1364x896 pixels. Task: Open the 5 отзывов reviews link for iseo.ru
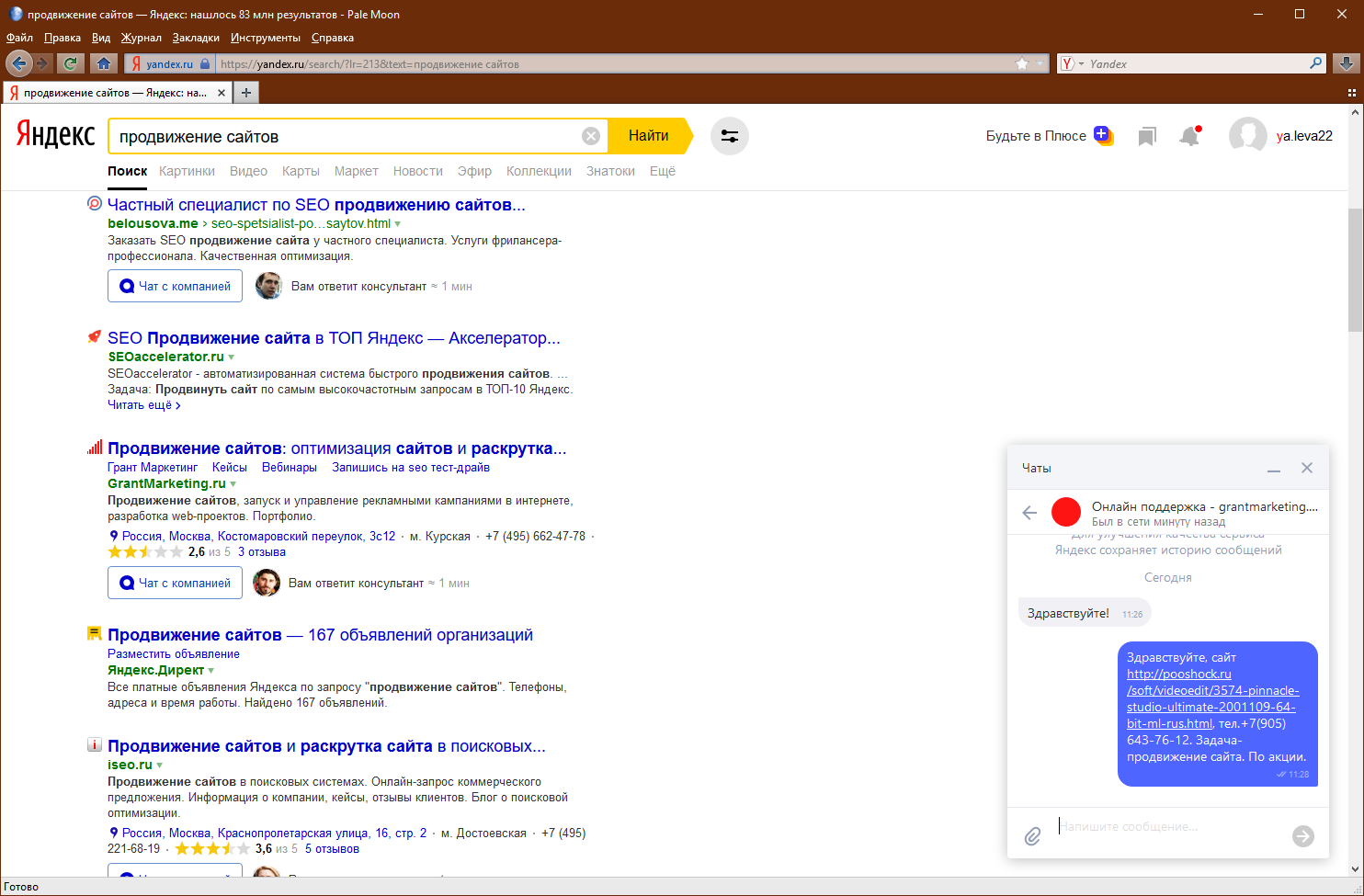(332, 849)
